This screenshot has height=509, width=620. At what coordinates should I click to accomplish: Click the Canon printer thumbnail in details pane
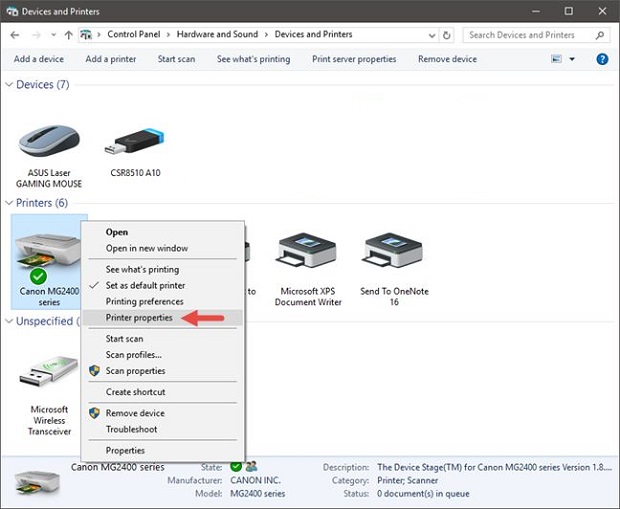coord(38,482)
